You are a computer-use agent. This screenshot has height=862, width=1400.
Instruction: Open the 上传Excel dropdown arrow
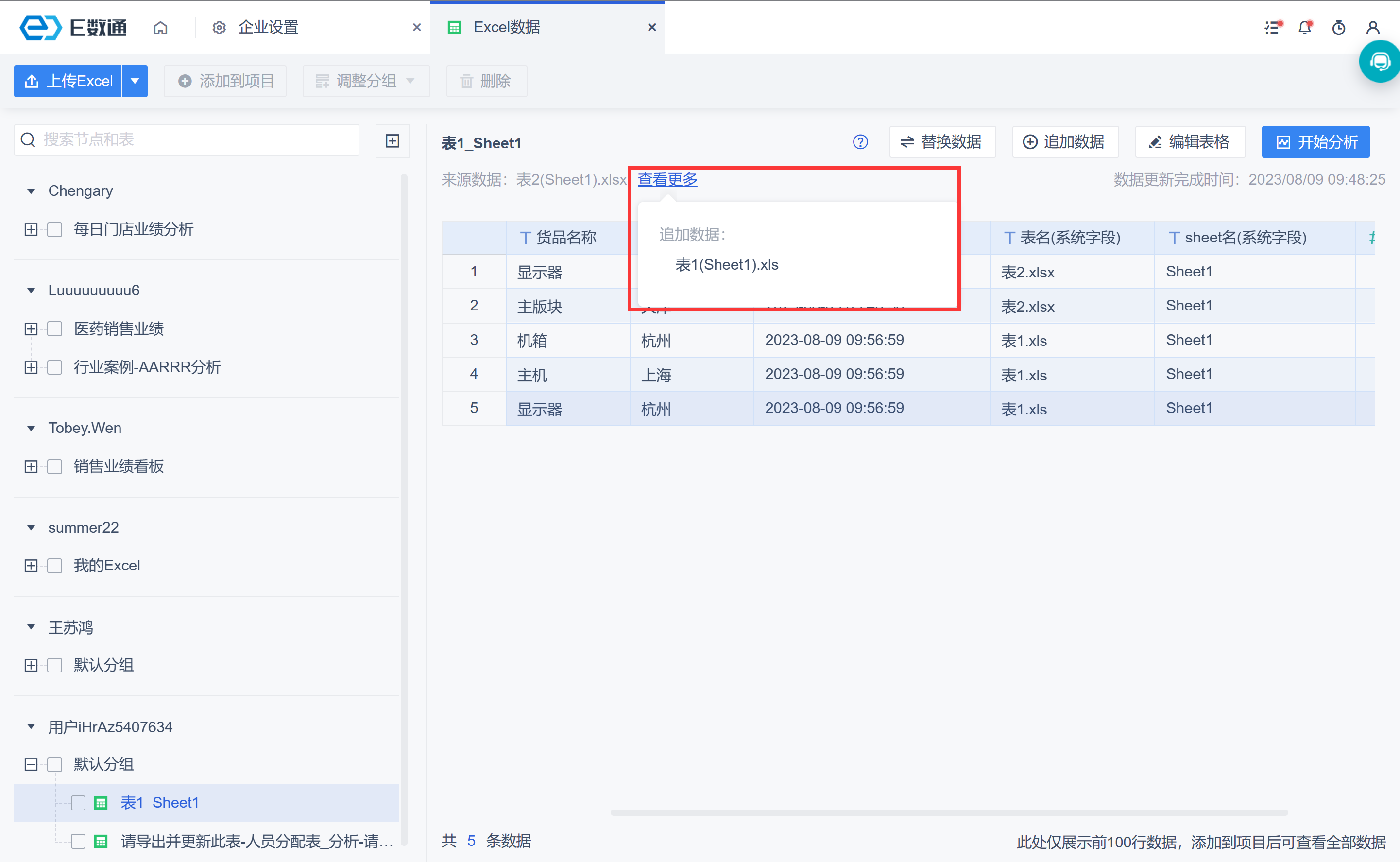135,81
